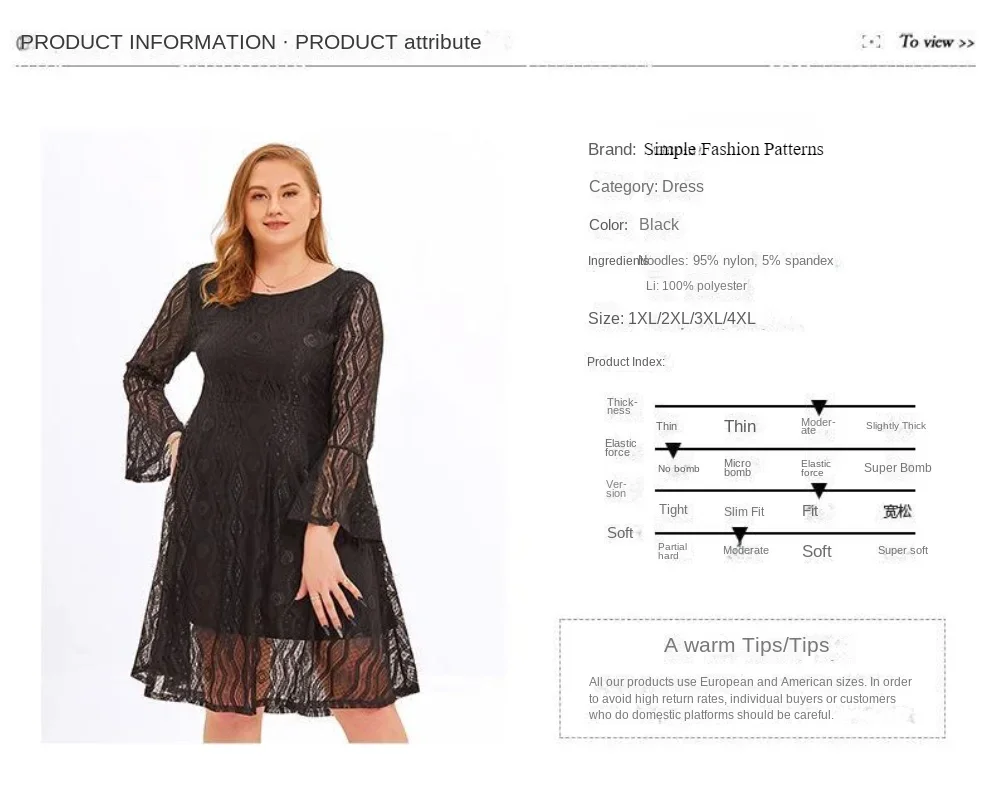
Task: Select the "Partial hard" softness label
Action: [672, 551]
